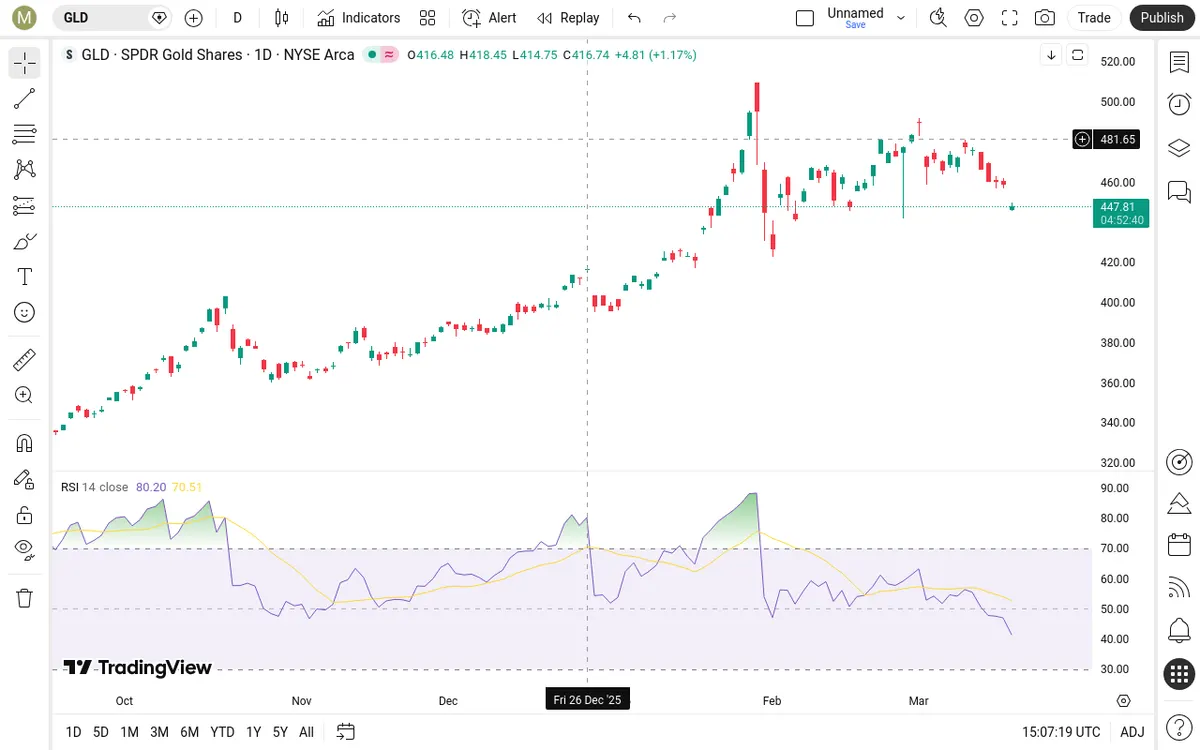Select the 3M time range tab
Image resolution: width=1200 pixels, height=750 pixels.
159,732
